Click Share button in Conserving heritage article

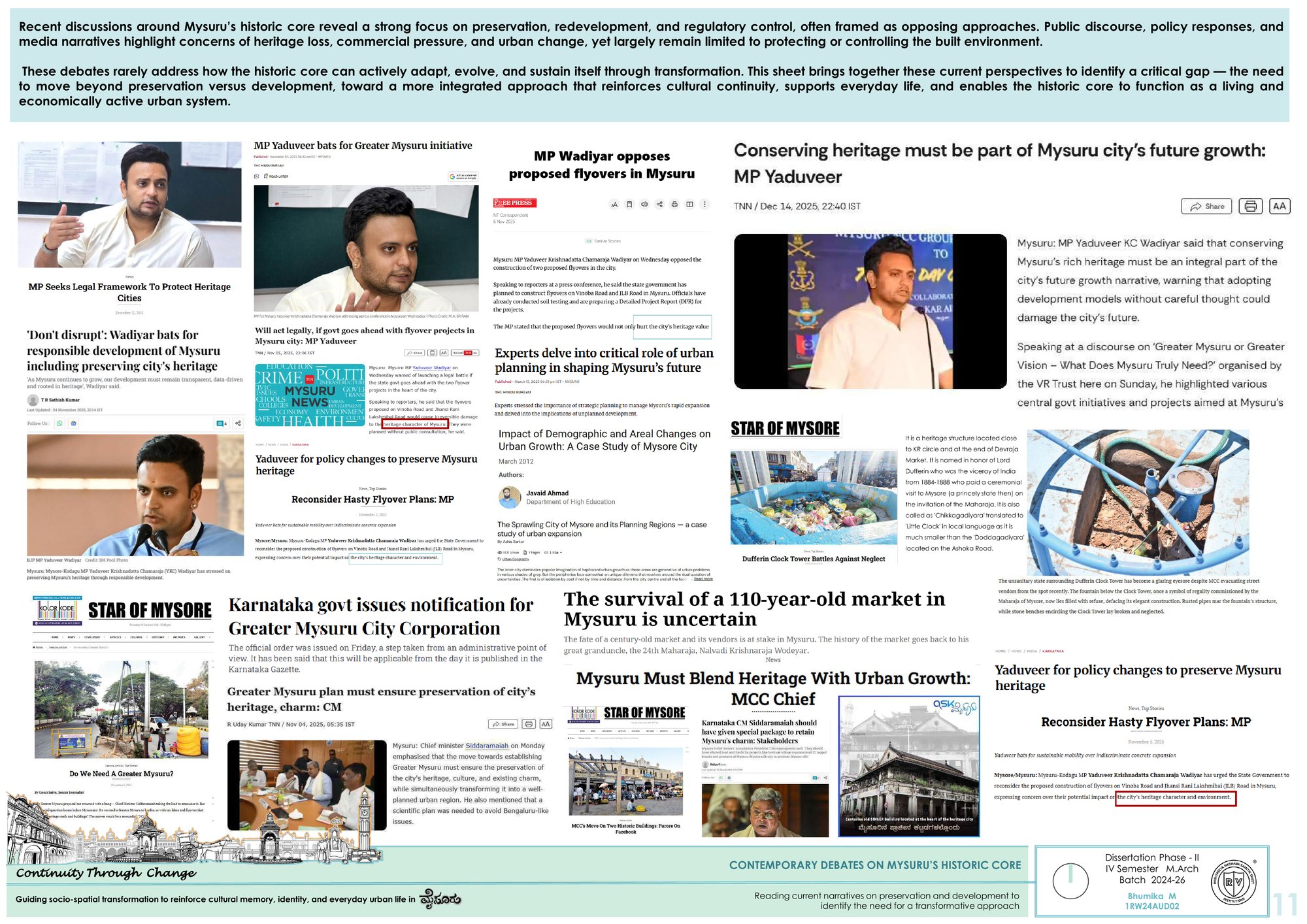pyautogui.click(x=1206, y=206)
